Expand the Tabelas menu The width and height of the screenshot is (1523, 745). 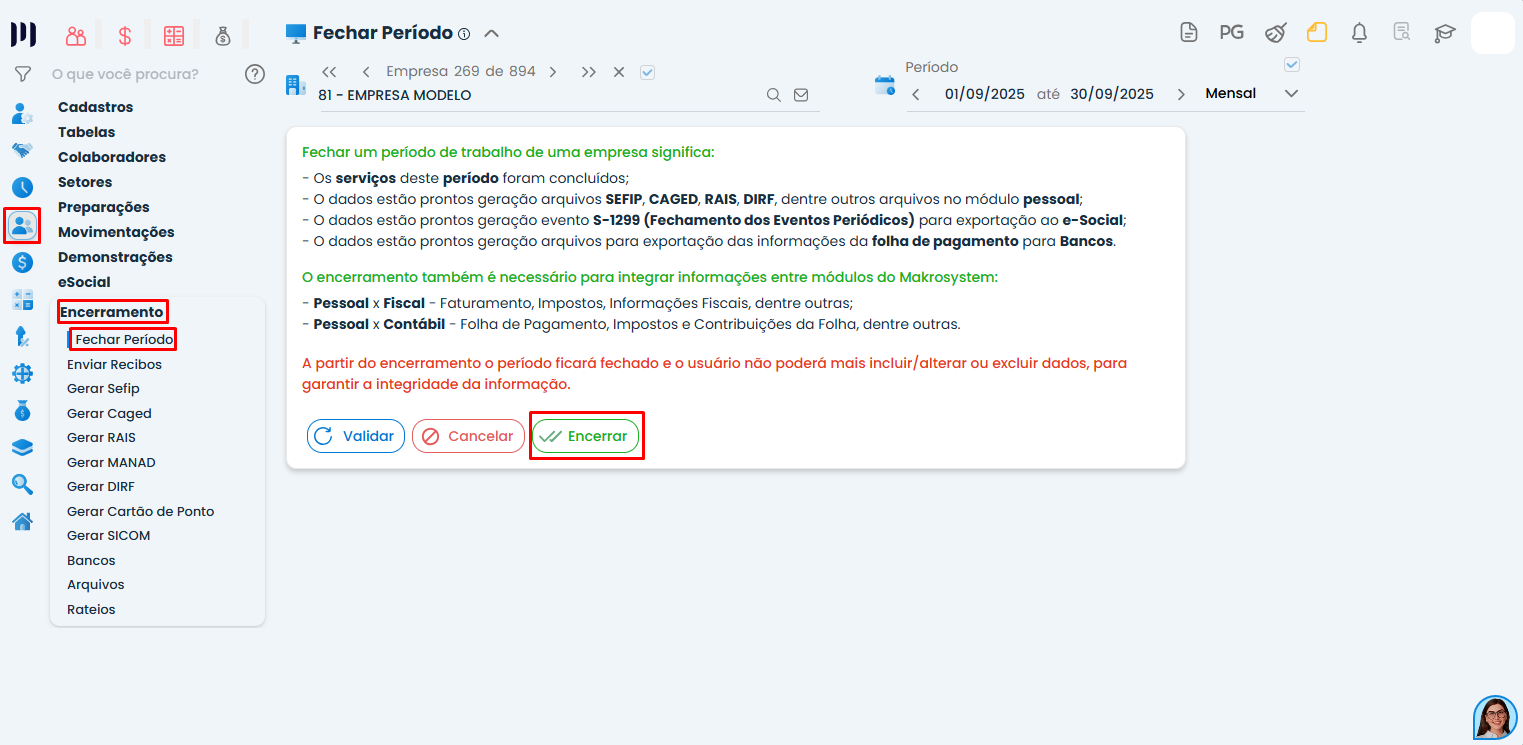click(x=86, y=132)
